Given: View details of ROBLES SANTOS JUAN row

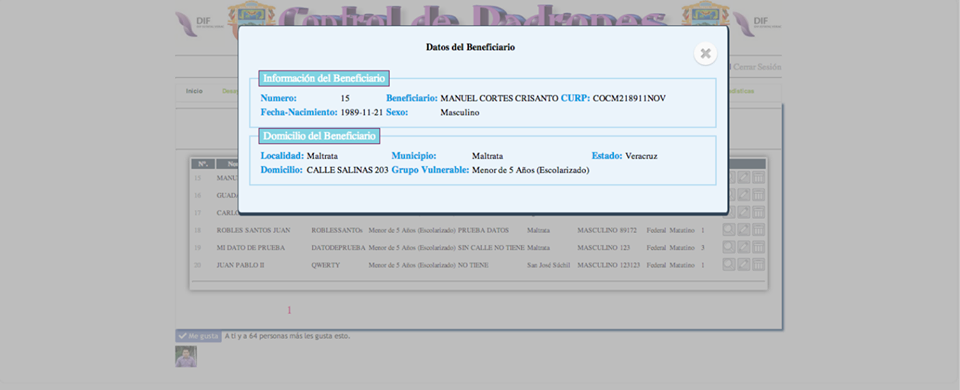Looking at the screenshot, I should [x=729, y=230].
